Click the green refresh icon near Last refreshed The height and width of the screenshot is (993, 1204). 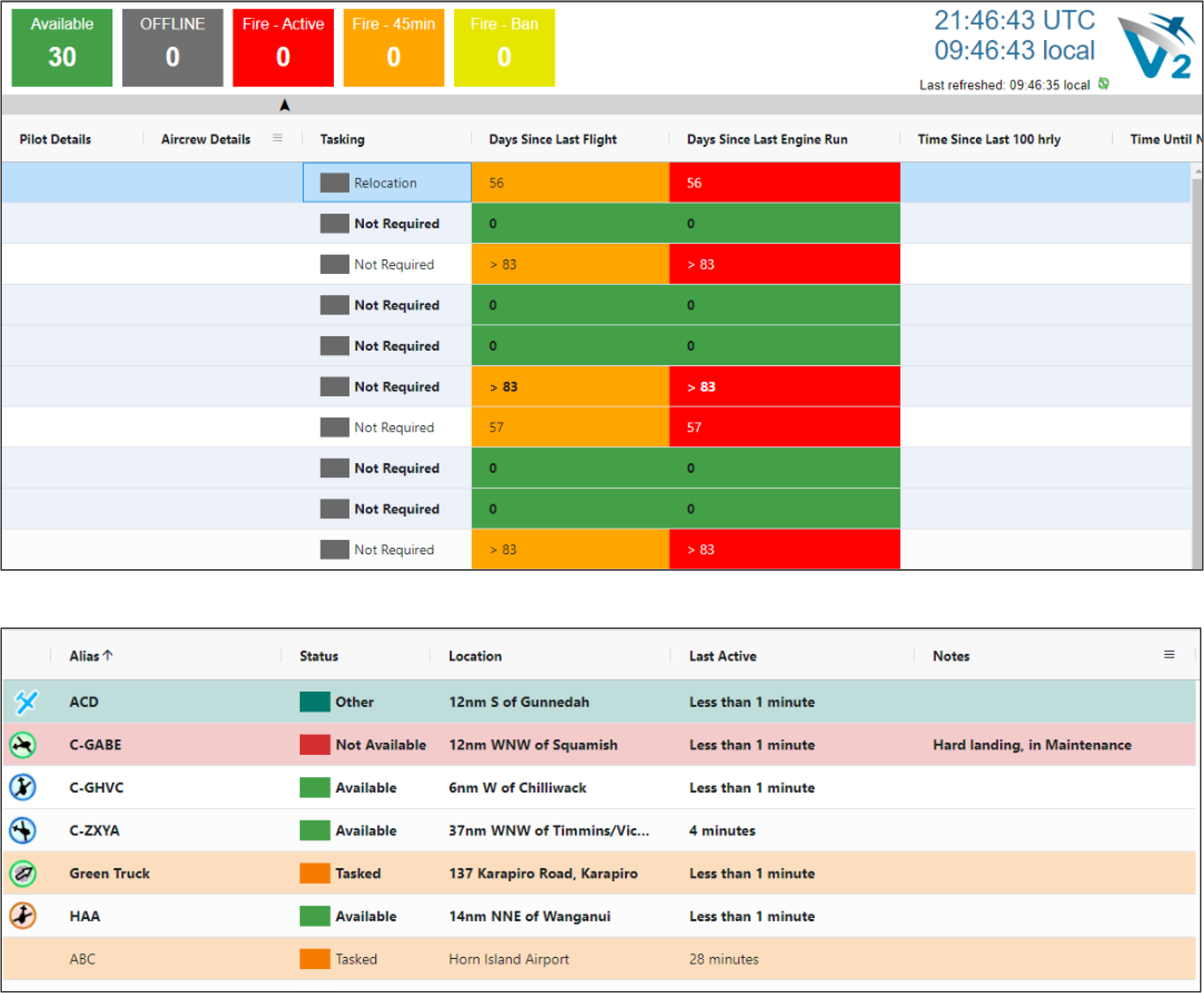click(x=1103, y=84)
